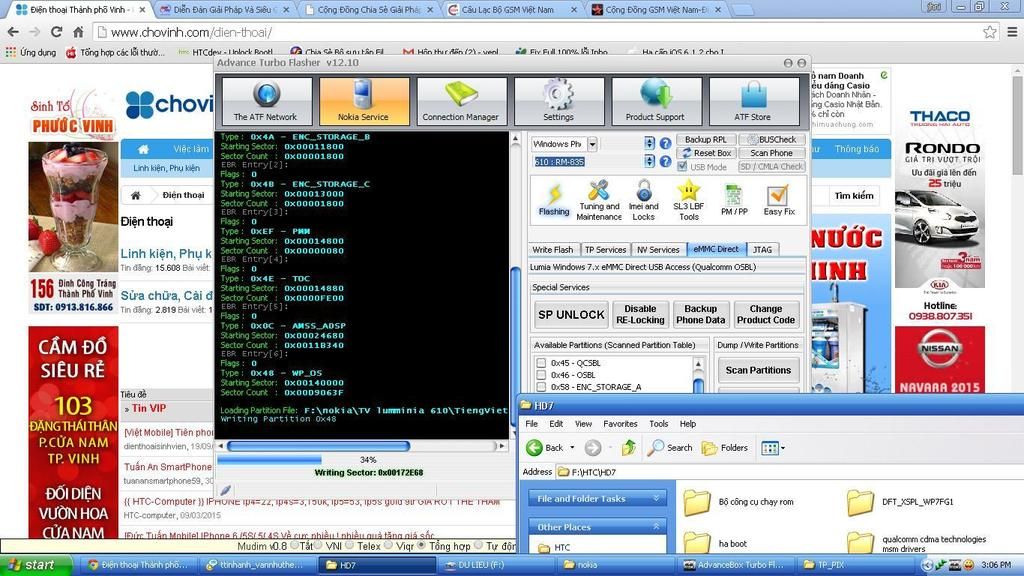The image size is (1024, 576).
Task: Click the log horizontal scrollbar thumb
Action: point(318,446)
